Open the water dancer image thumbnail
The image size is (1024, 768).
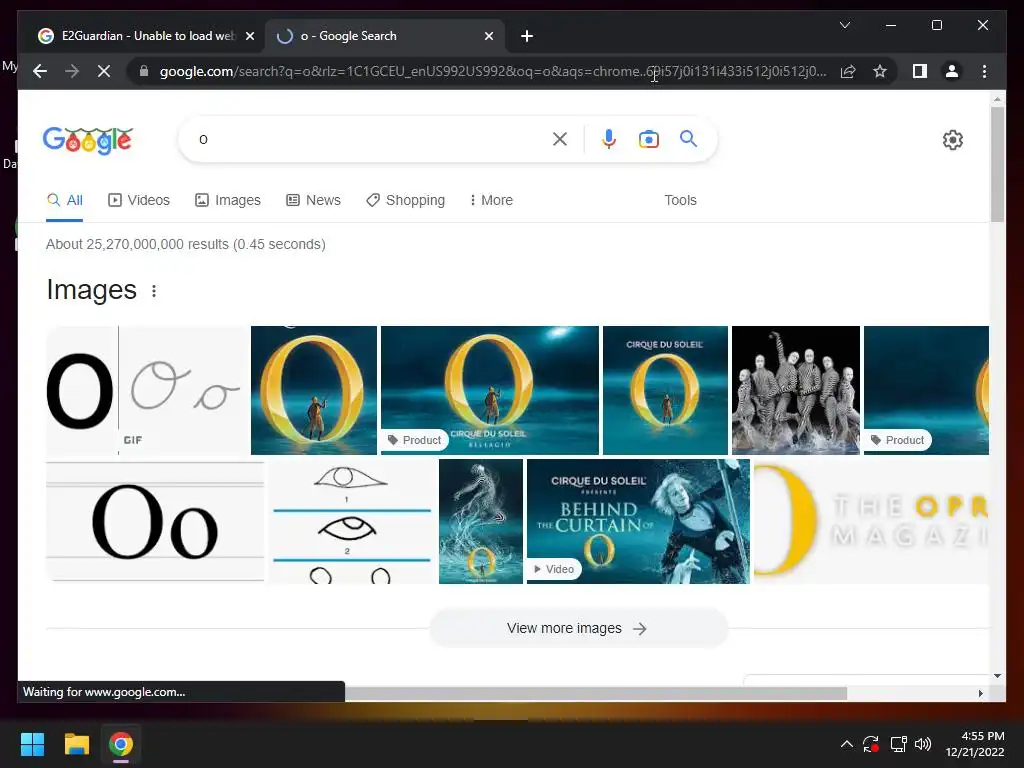(x=481, y=521)
